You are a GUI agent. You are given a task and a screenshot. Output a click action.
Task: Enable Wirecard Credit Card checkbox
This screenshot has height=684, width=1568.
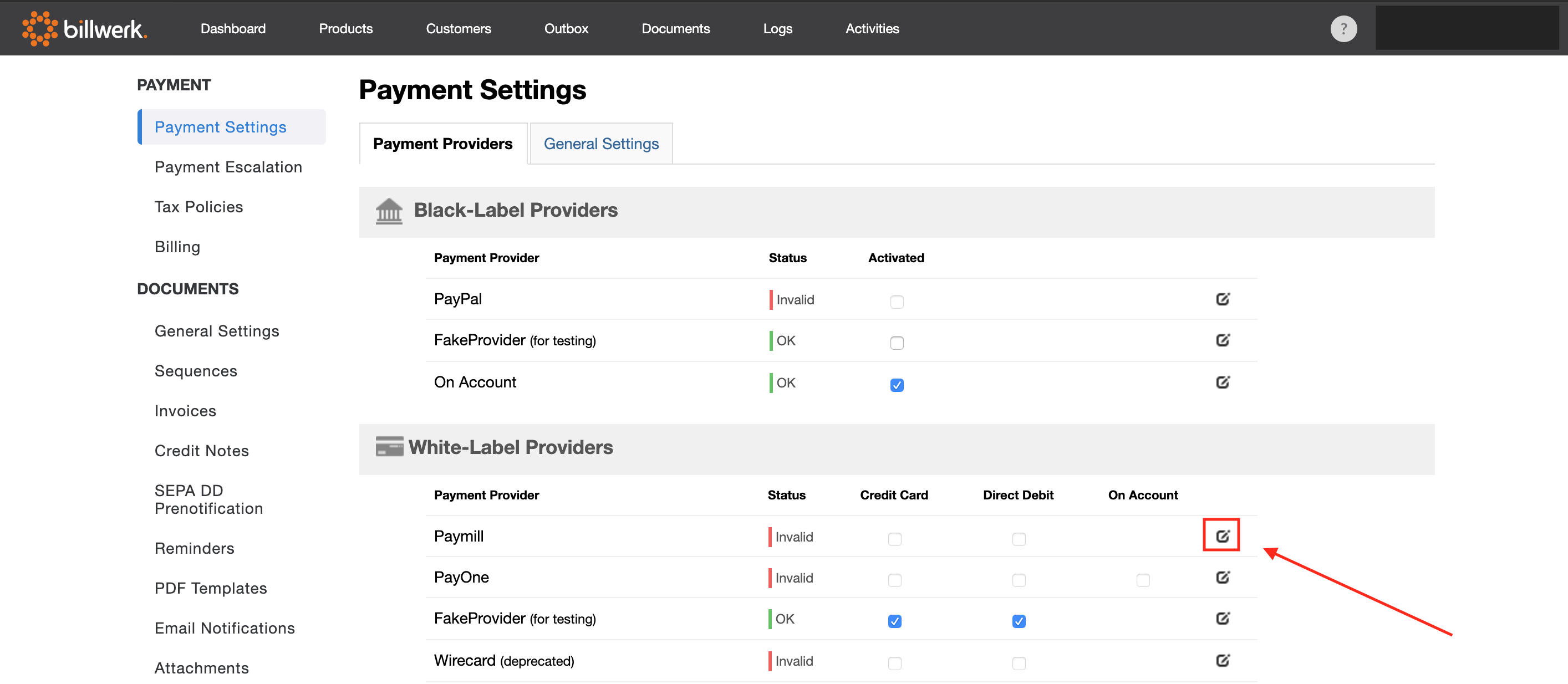click(x=894, y=663)
